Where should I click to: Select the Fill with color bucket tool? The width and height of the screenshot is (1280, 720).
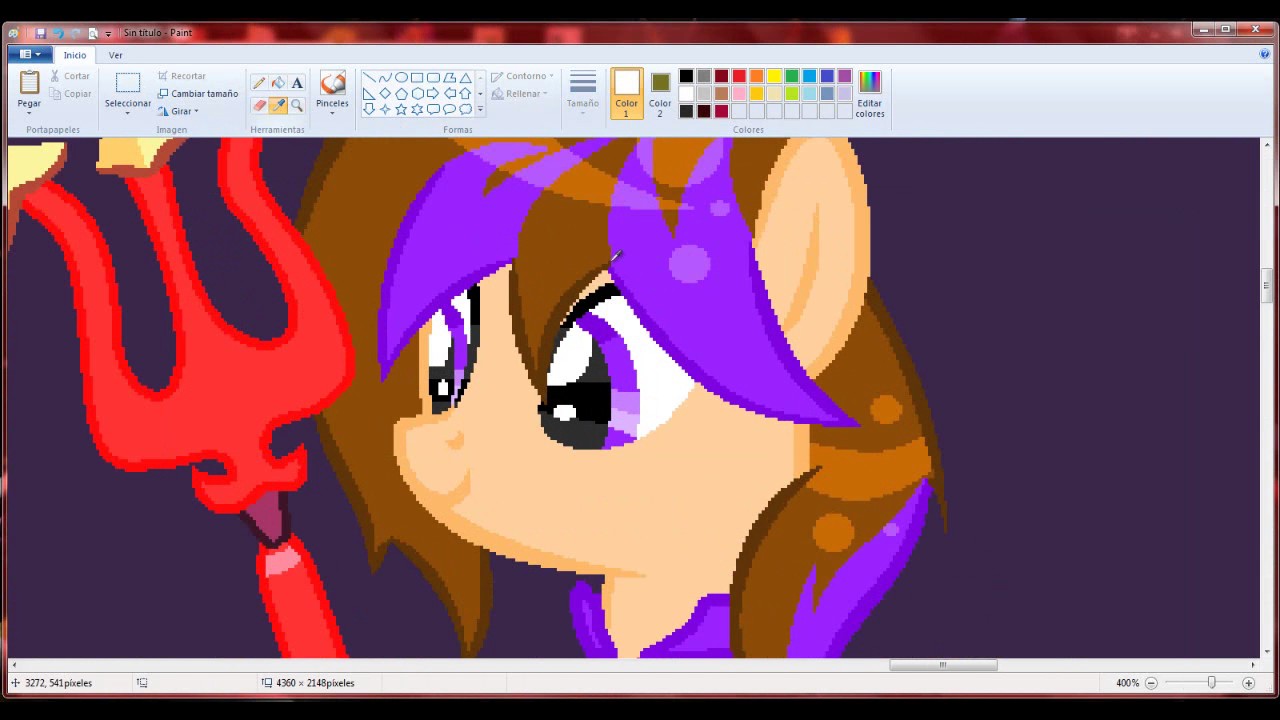278,83
